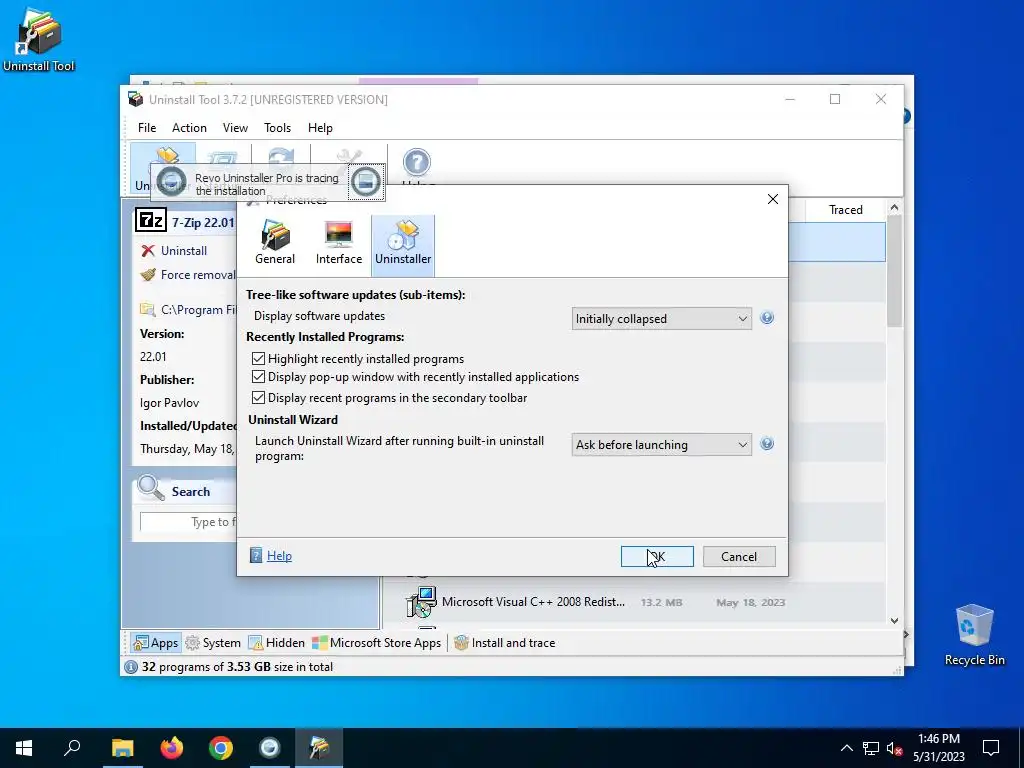This screenshot has height=768, width=1024.
Task: Toggle Display pop-up window with recently installed applications
Action: tap(259, 377)
